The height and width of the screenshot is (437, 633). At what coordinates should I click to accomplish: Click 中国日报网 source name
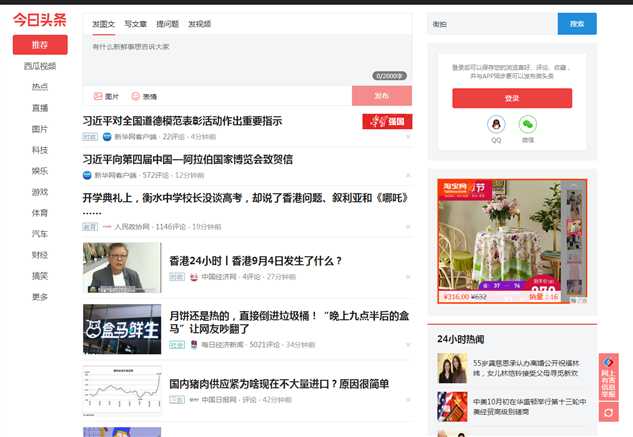219,400
